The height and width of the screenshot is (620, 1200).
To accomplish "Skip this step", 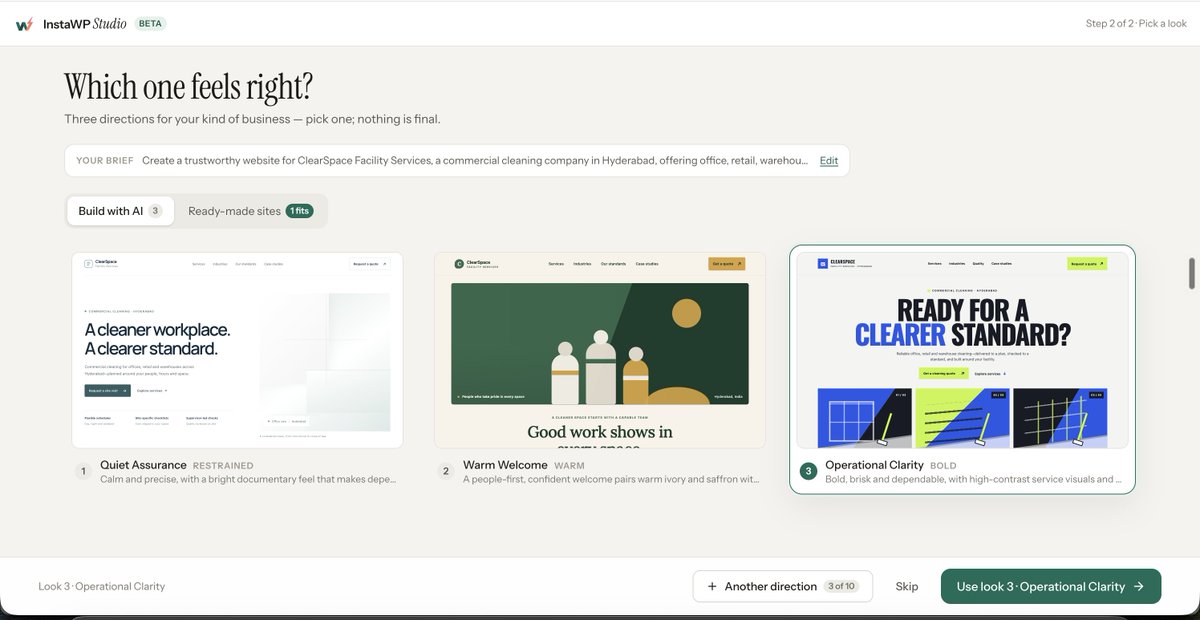I will (x=907, y=586).
